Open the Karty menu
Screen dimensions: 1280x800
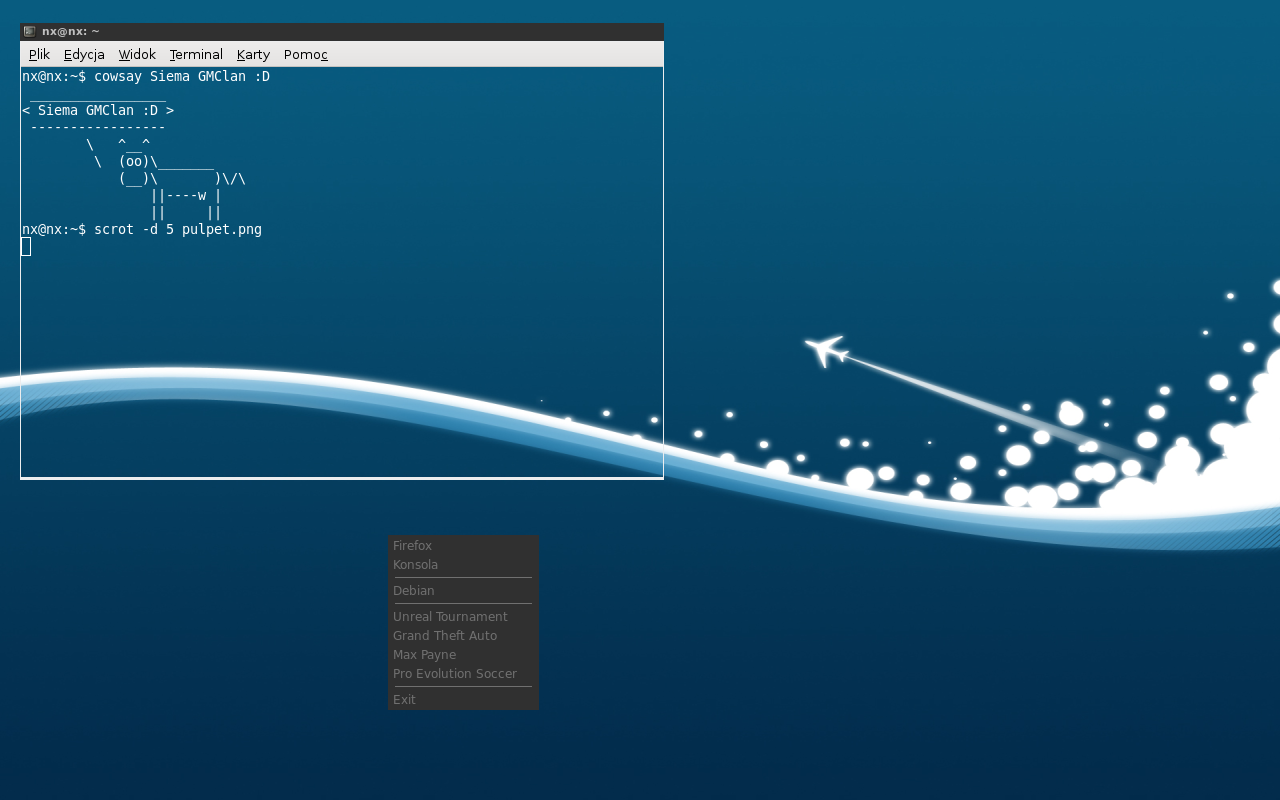click(253, 55)
